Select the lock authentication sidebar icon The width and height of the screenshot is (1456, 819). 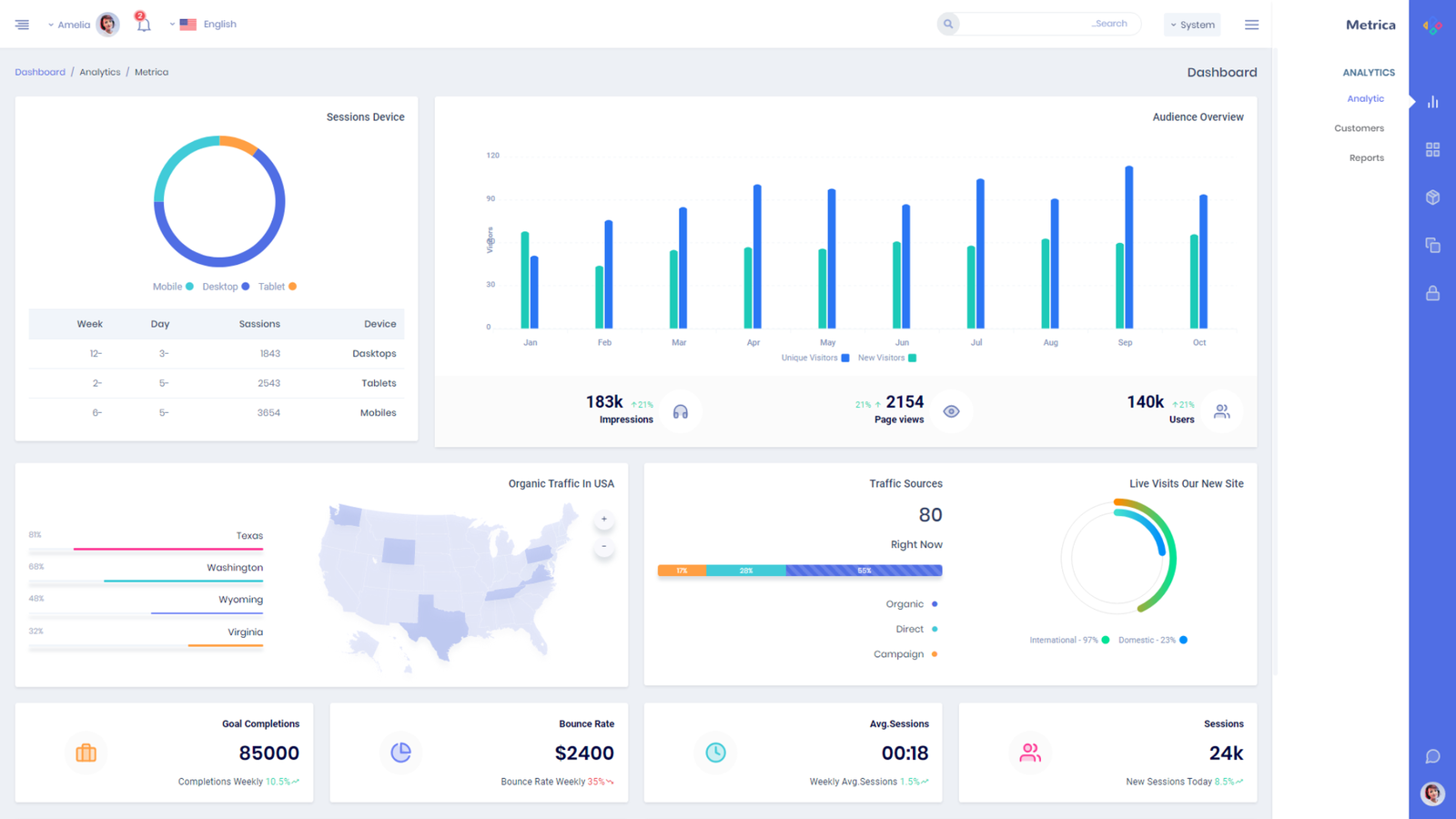click(x=1432, y=293)
